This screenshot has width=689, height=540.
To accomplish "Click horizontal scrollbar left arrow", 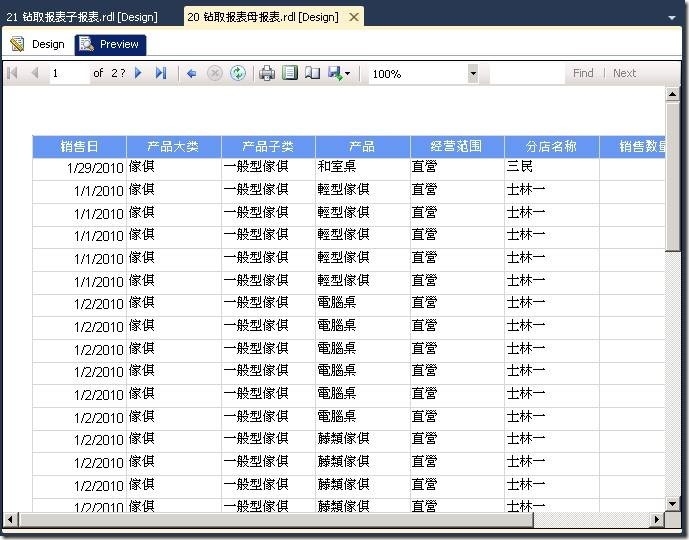I will [x=10, y=519].
